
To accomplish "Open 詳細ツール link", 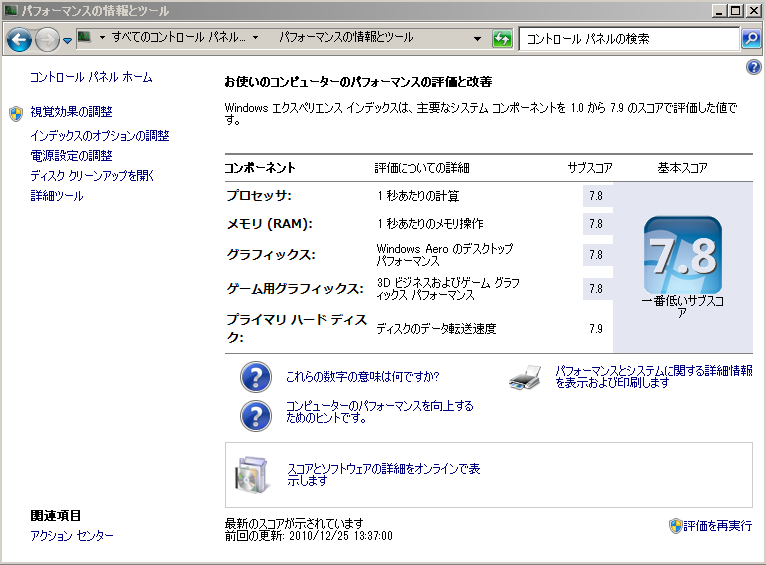I will [x=57, y=196].
